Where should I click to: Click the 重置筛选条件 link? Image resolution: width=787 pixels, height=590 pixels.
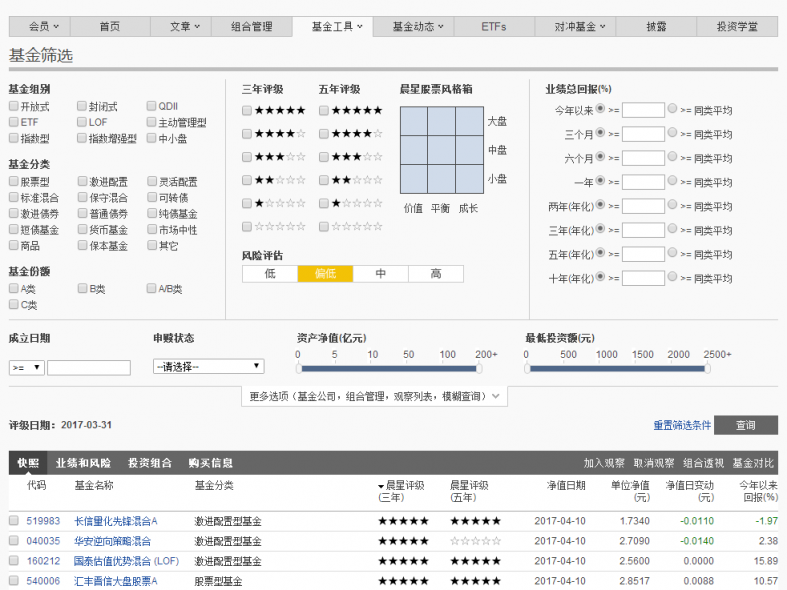point(682,425)
